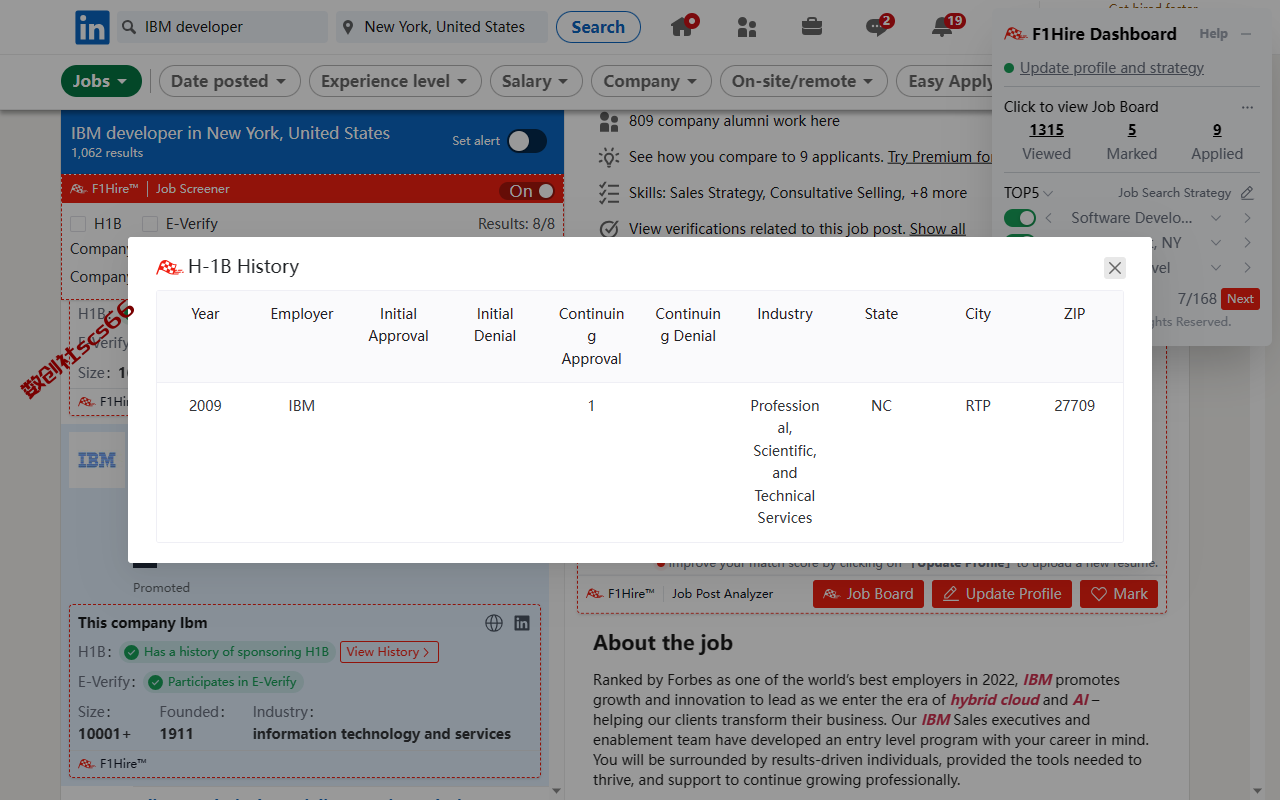Click the Initial Approval column header
Screen dimensions: 1280x800
tap(398, 325)
